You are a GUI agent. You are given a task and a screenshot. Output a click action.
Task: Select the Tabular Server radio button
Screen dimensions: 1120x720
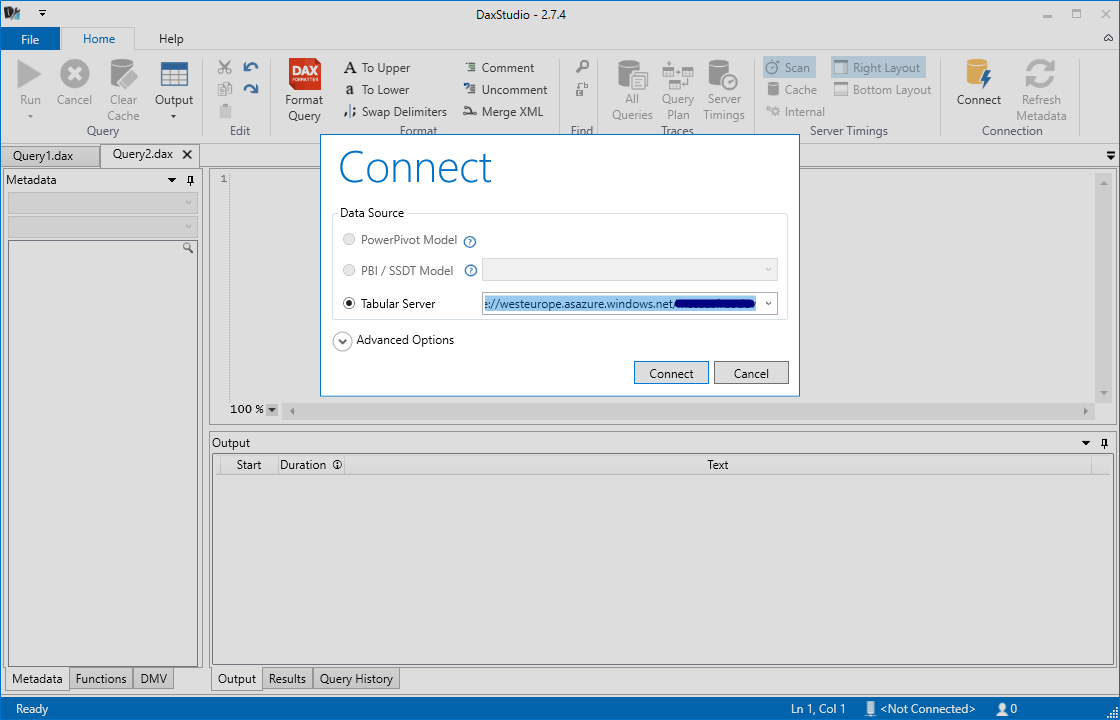(349, 304)
